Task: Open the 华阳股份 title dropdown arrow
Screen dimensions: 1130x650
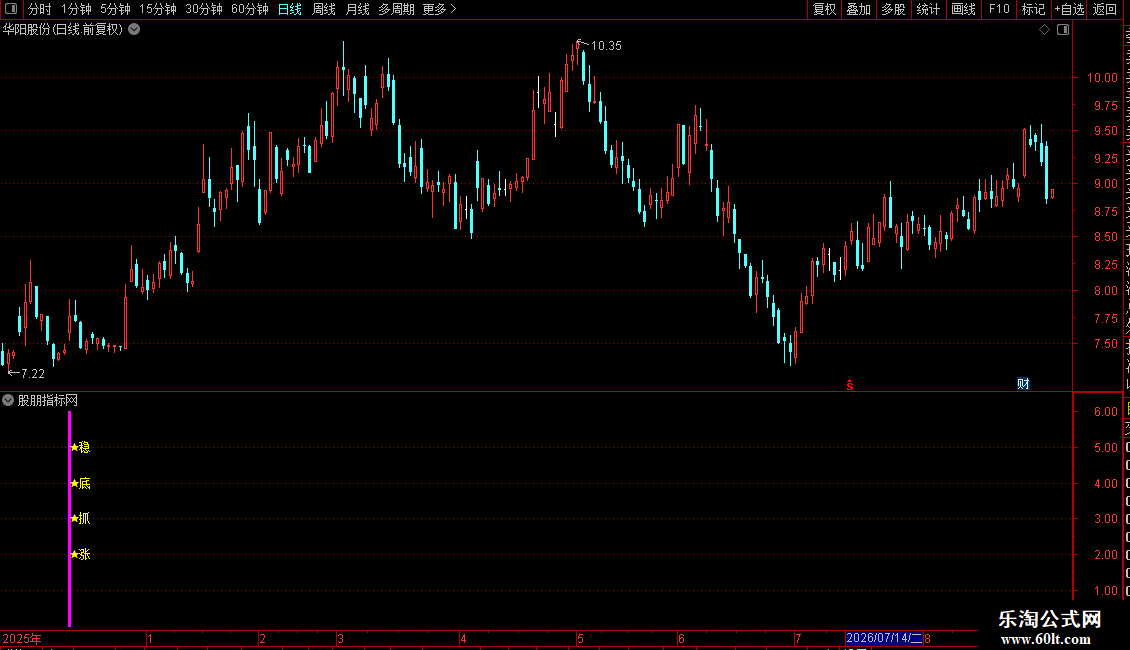Action: 134,30
